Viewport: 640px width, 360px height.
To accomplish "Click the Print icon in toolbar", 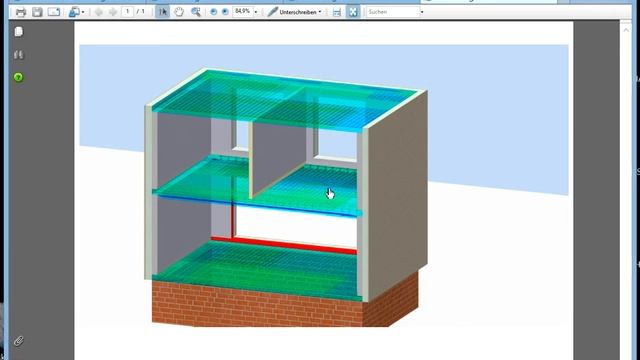I will 20,12.
